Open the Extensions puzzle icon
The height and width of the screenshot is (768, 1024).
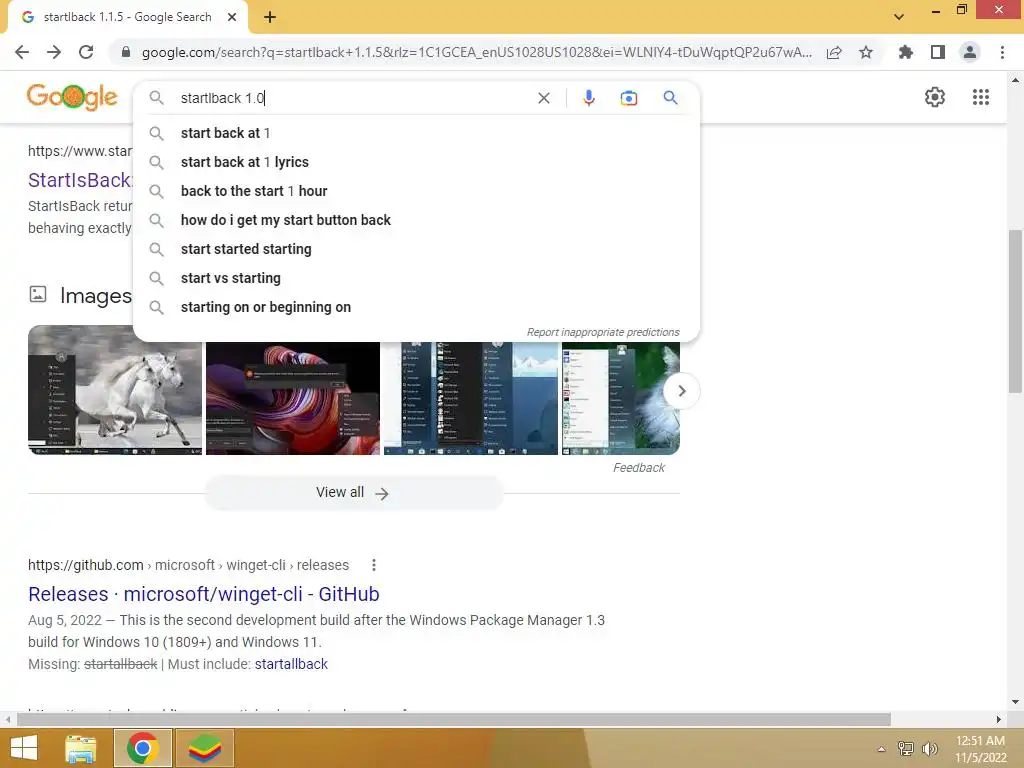906,52
